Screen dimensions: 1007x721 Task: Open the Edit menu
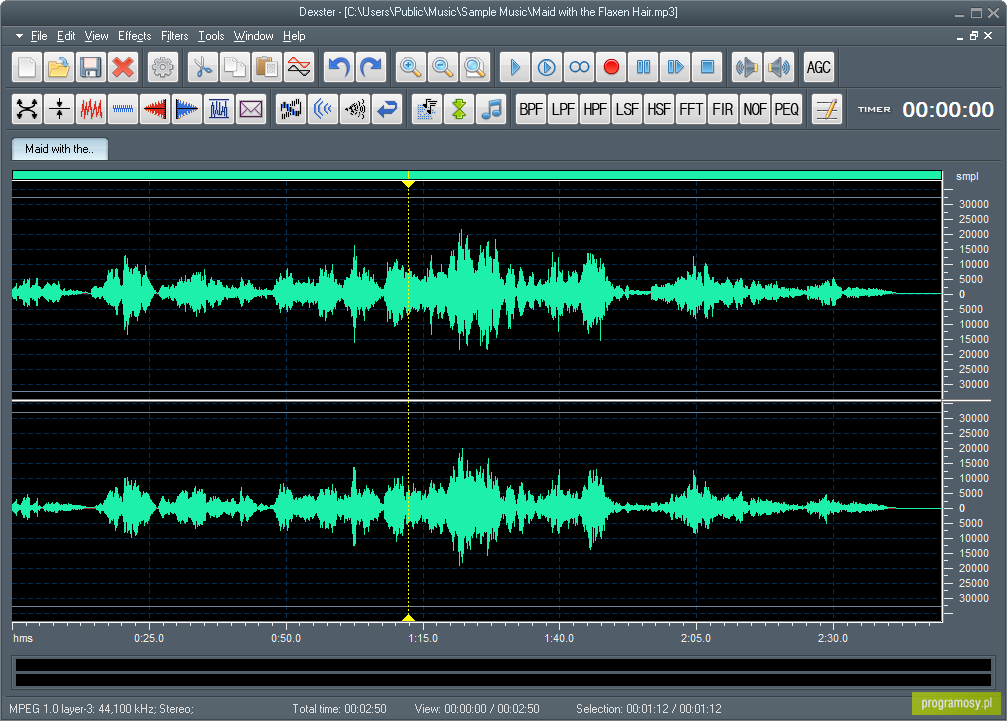click(x=66, y=36)
